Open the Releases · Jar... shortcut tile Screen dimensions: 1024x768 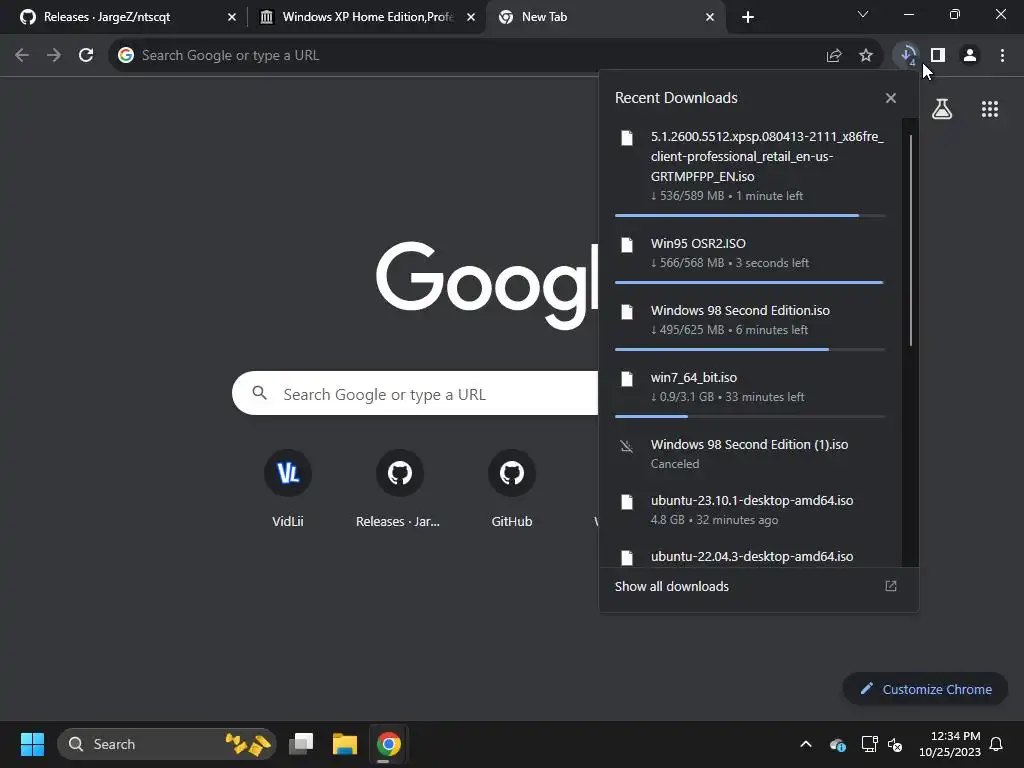tap(400, 489)
